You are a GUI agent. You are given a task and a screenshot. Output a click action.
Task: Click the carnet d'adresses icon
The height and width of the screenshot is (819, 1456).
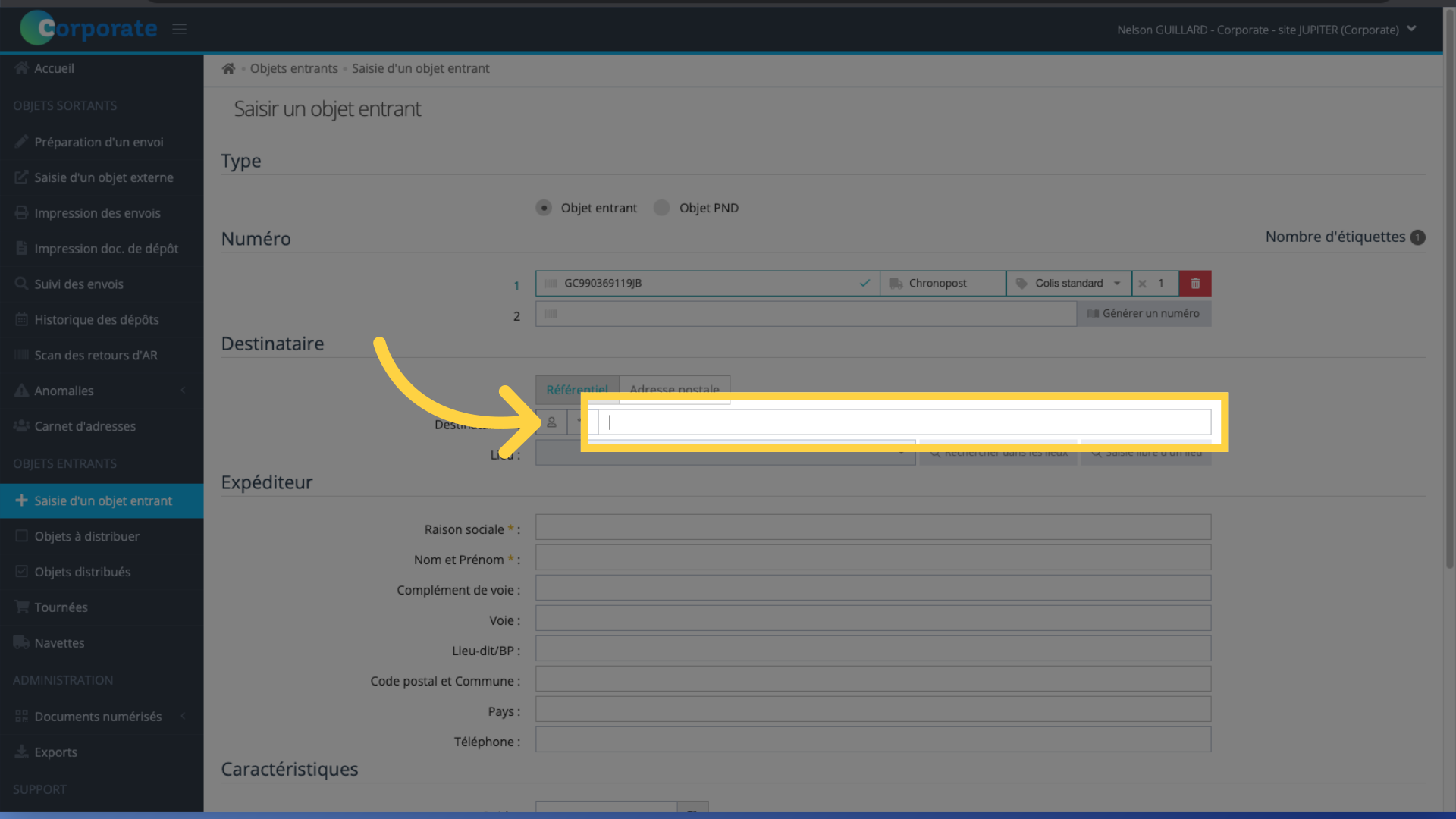click(x=551, y=422)
